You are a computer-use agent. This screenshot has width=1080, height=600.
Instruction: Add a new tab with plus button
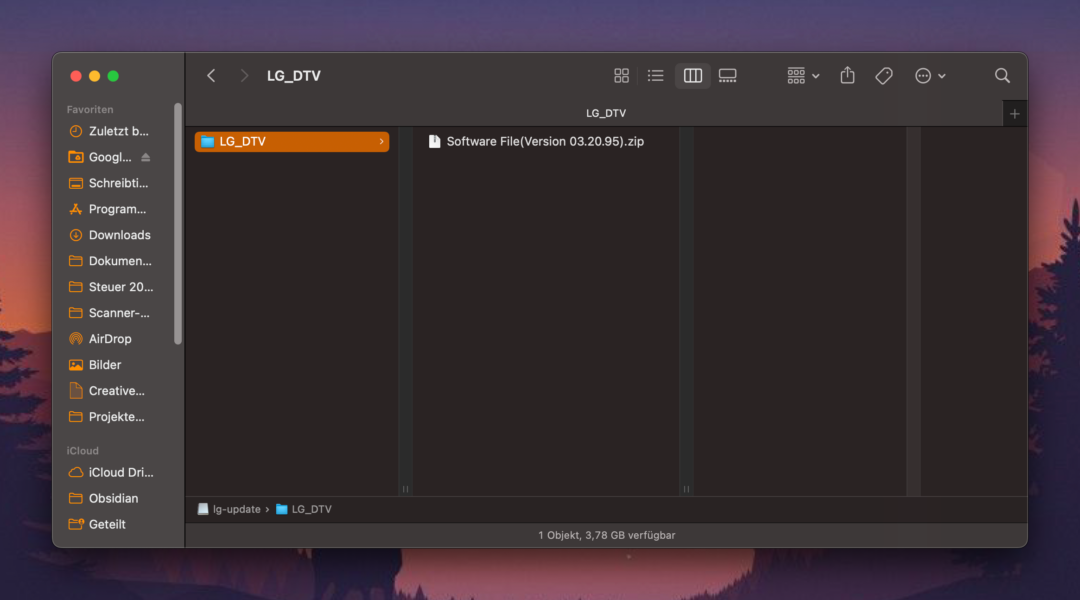pos(1014,114)
